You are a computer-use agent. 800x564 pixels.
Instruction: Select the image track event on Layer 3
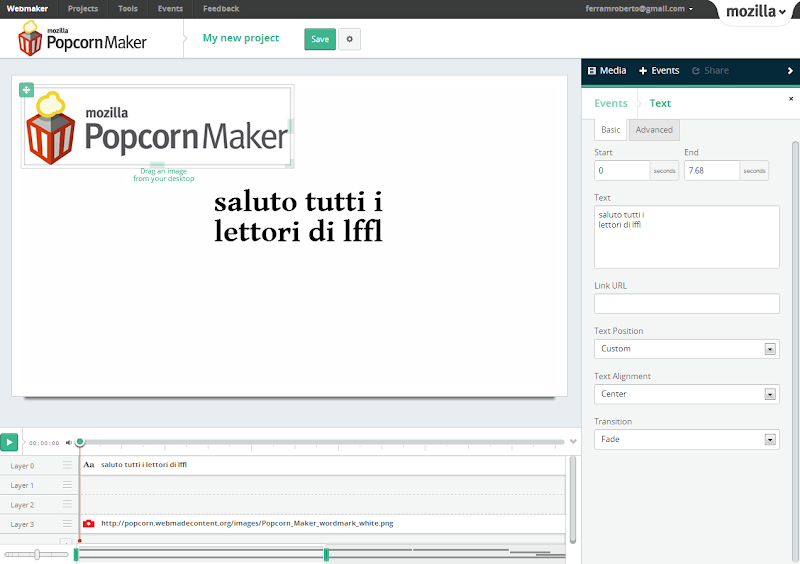(322, 524)
